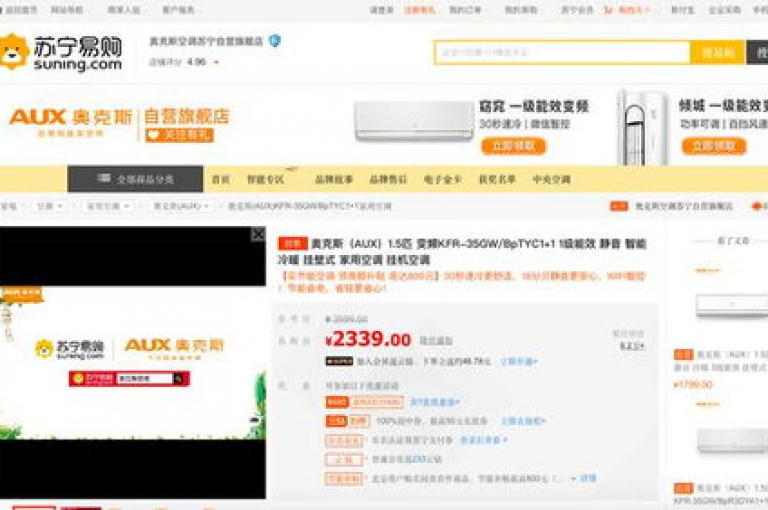Open the 电子金卡 store tab
Viewport: 768px width, 510px height.
pos(442,179)
